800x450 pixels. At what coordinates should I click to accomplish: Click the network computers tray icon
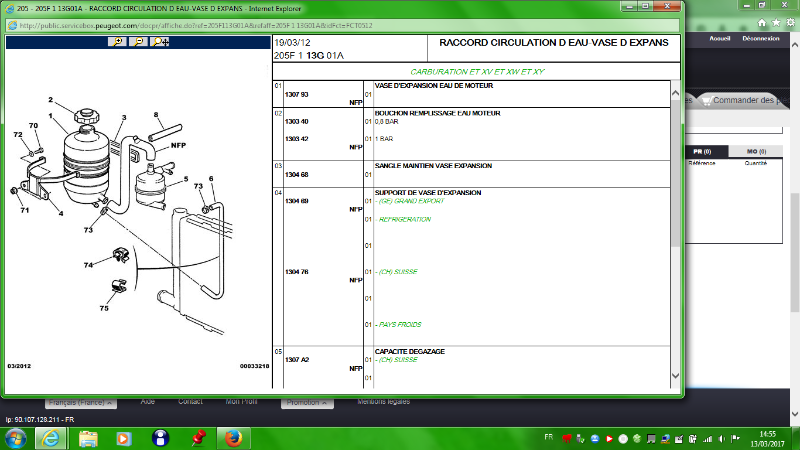pyautogui.click(x=665, y=439)
